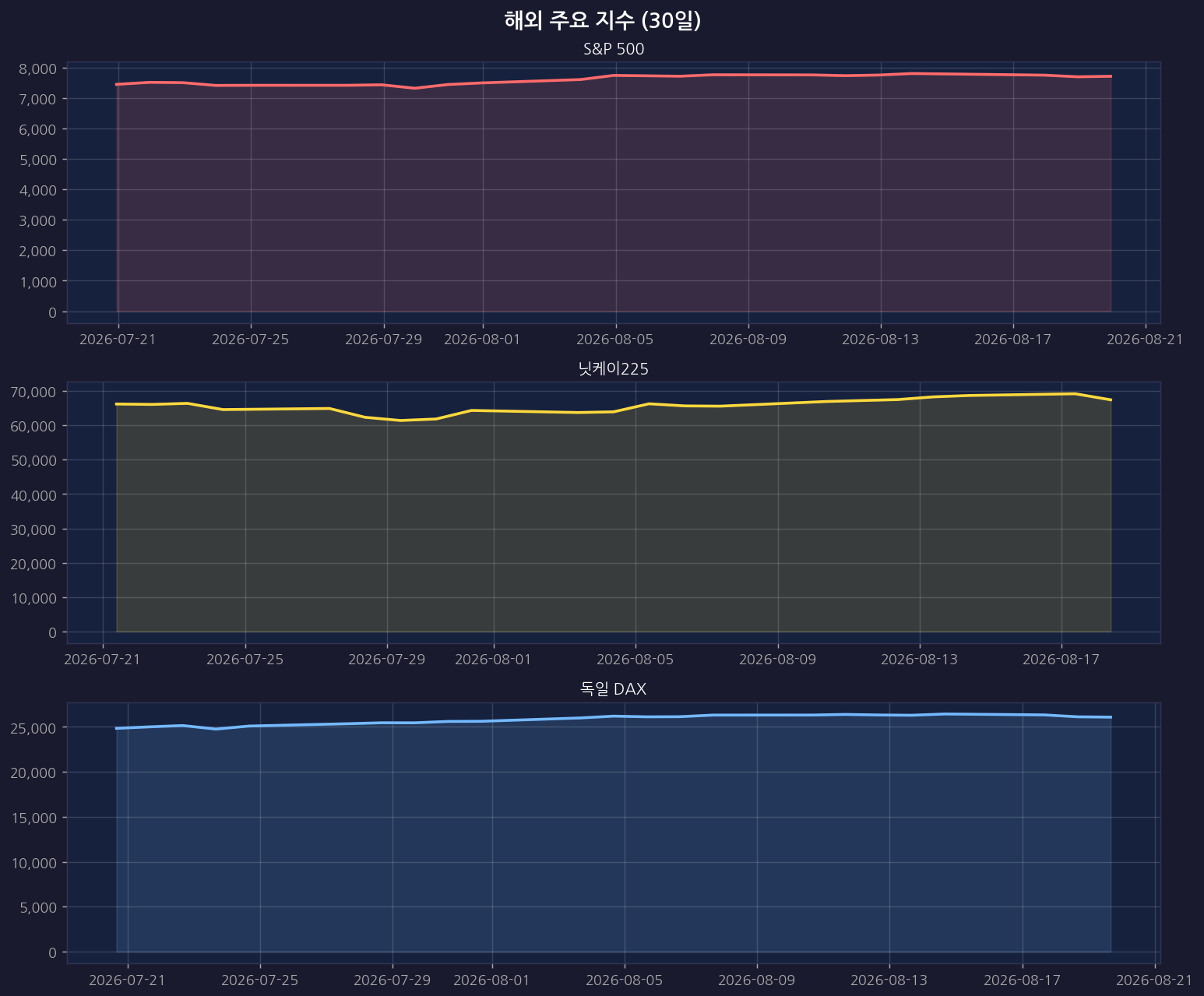Click the 2026-08-13 tick on DAX axis

click(889, 980)
